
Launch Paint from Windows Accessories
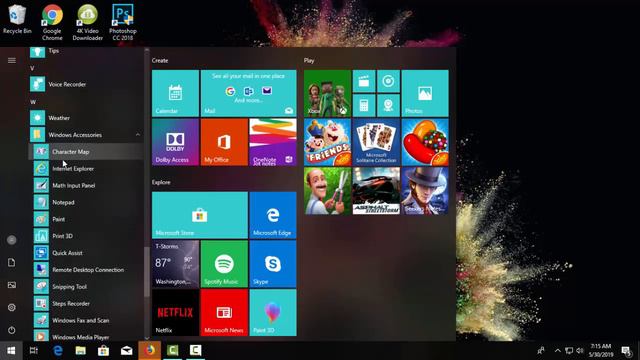coord(86,219)
